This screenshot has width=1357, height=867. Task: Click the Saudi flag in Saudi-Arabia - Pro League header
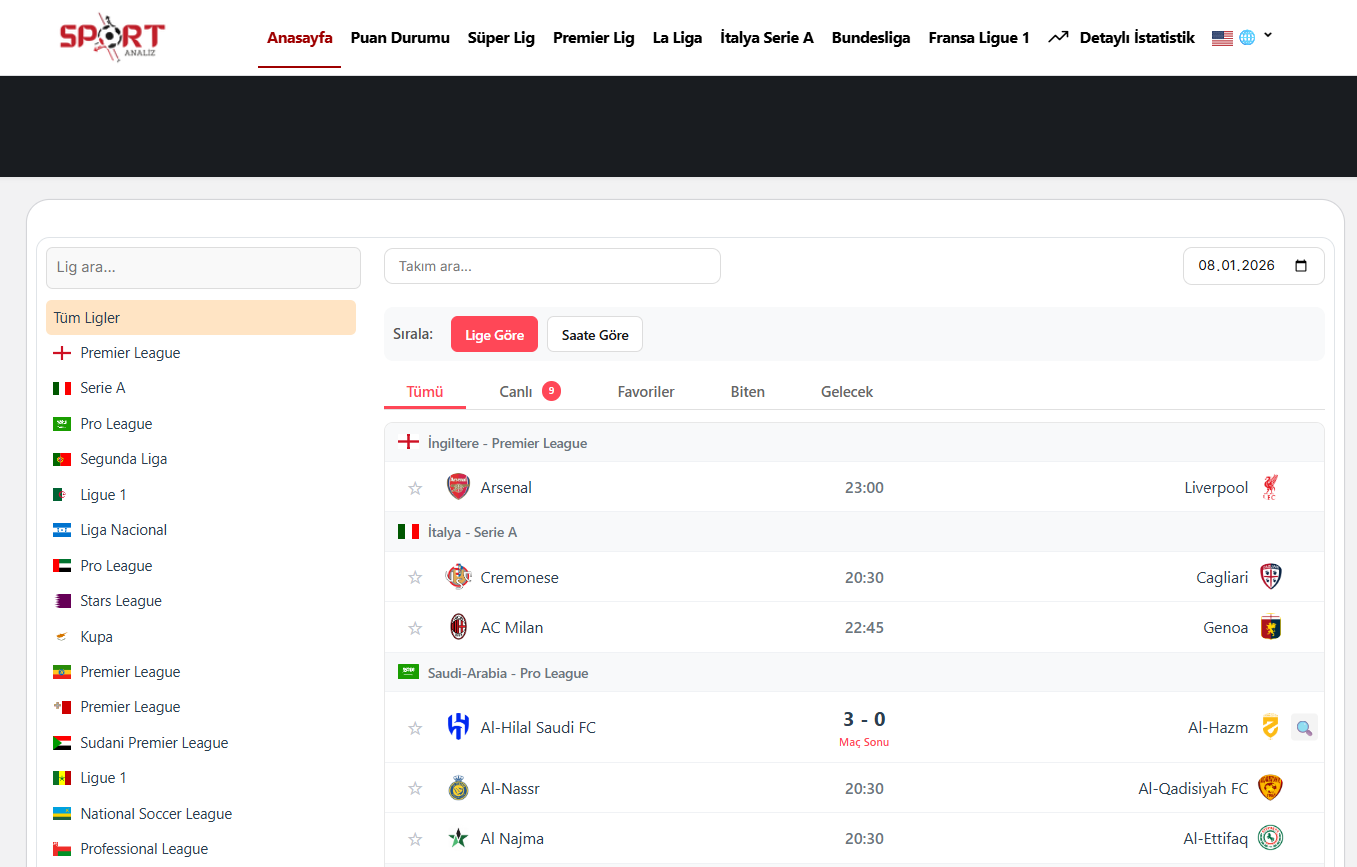pyautogui.click(x=408, y=672)
